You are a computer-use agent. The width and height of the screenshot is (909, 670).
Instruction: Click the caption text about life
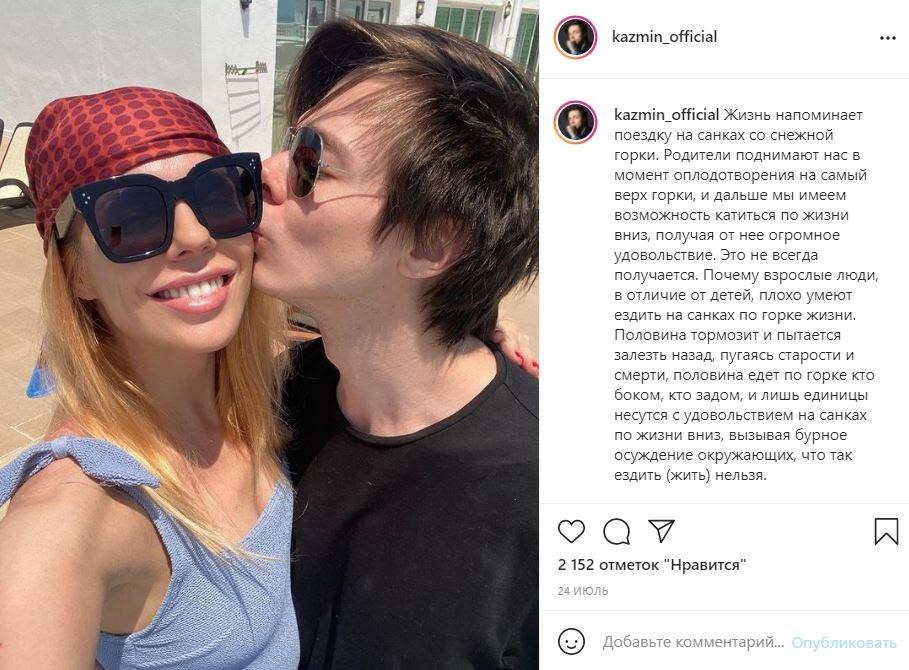point(746,295)
